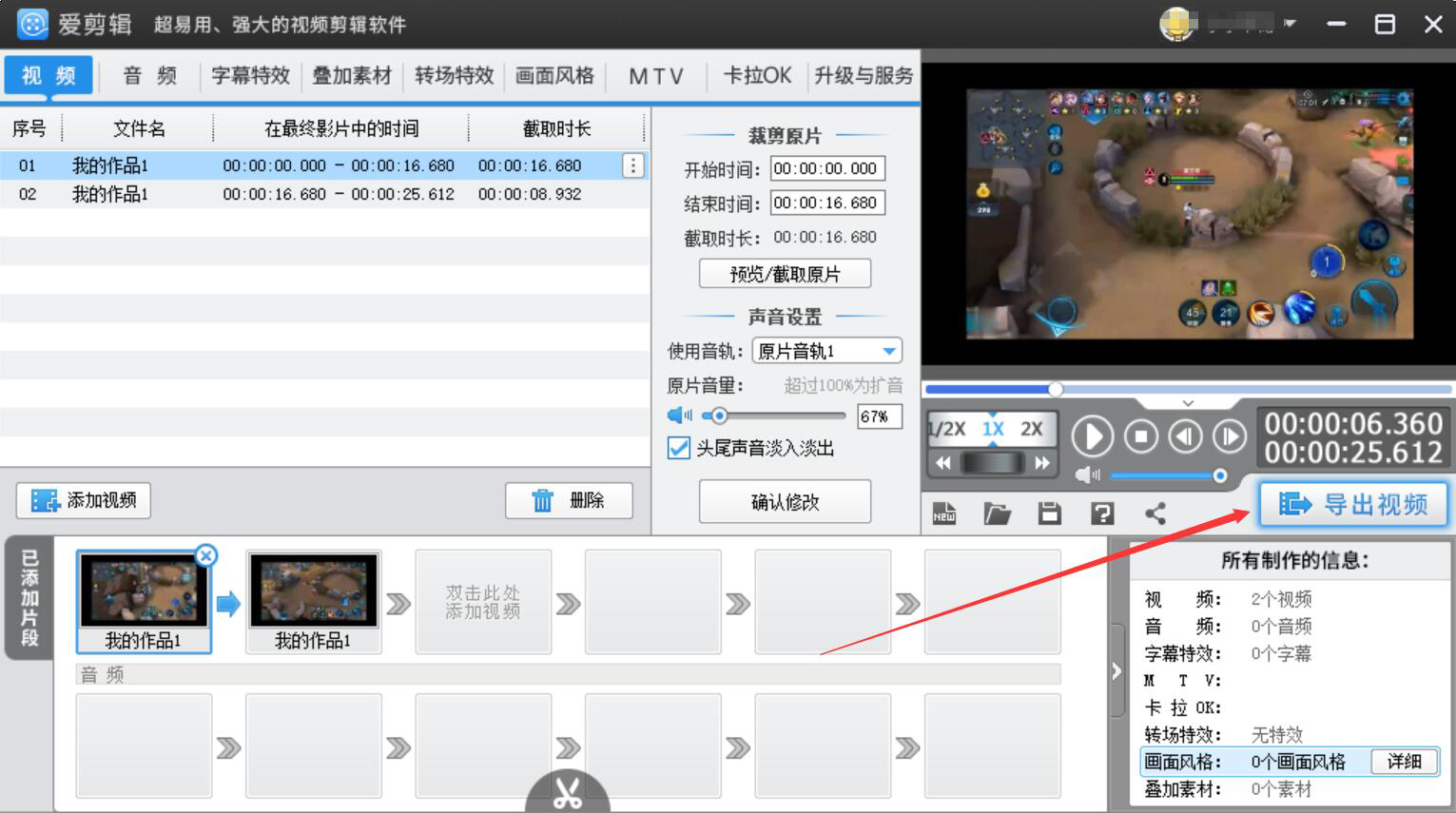Open the 画面风格 tab
The image size is (1456, 813).
click(555, 75)
